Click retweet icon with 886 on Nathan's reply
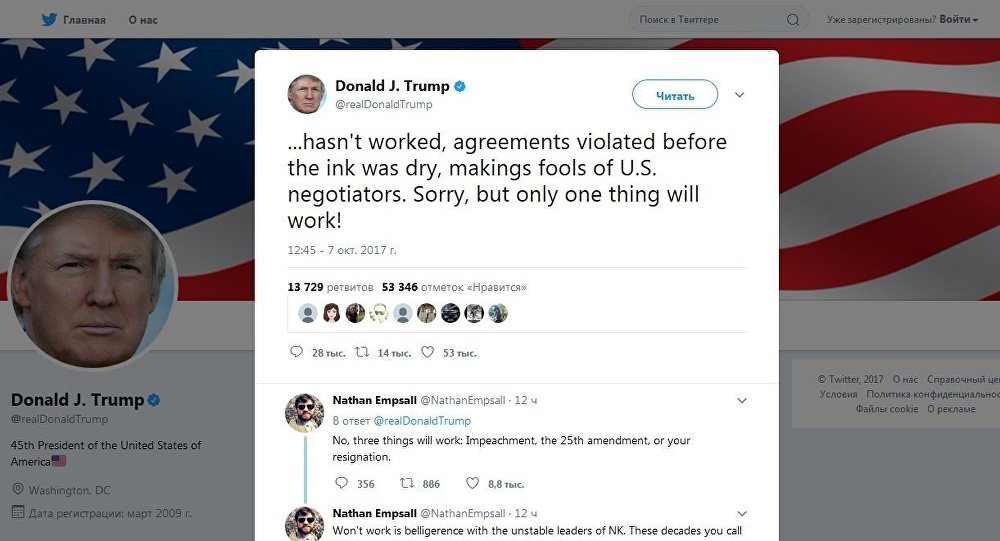 pos(407,484)
